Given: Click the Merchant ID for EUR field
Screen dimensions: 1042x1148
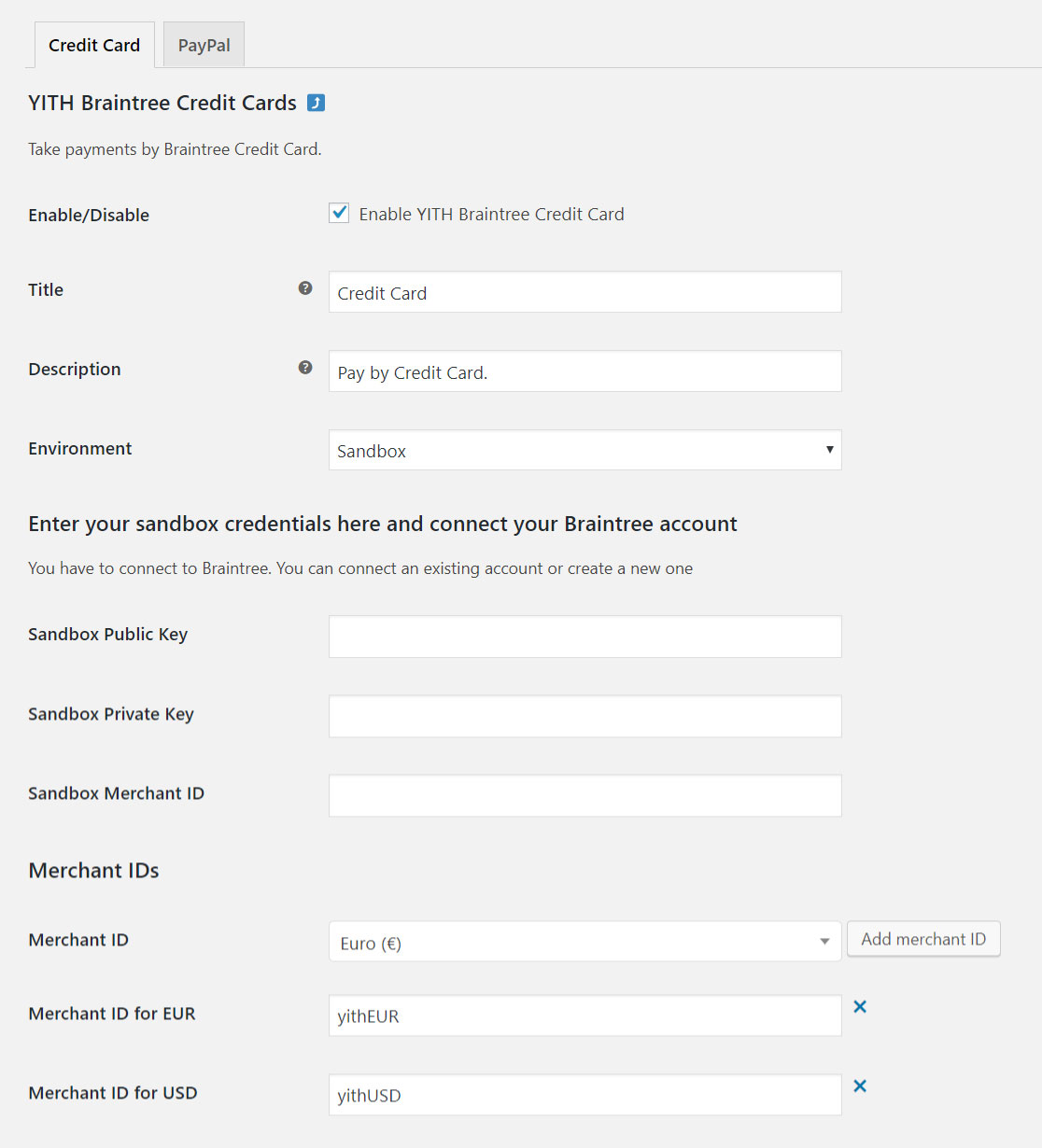Looking at the screenshot, I should 584,1015.
